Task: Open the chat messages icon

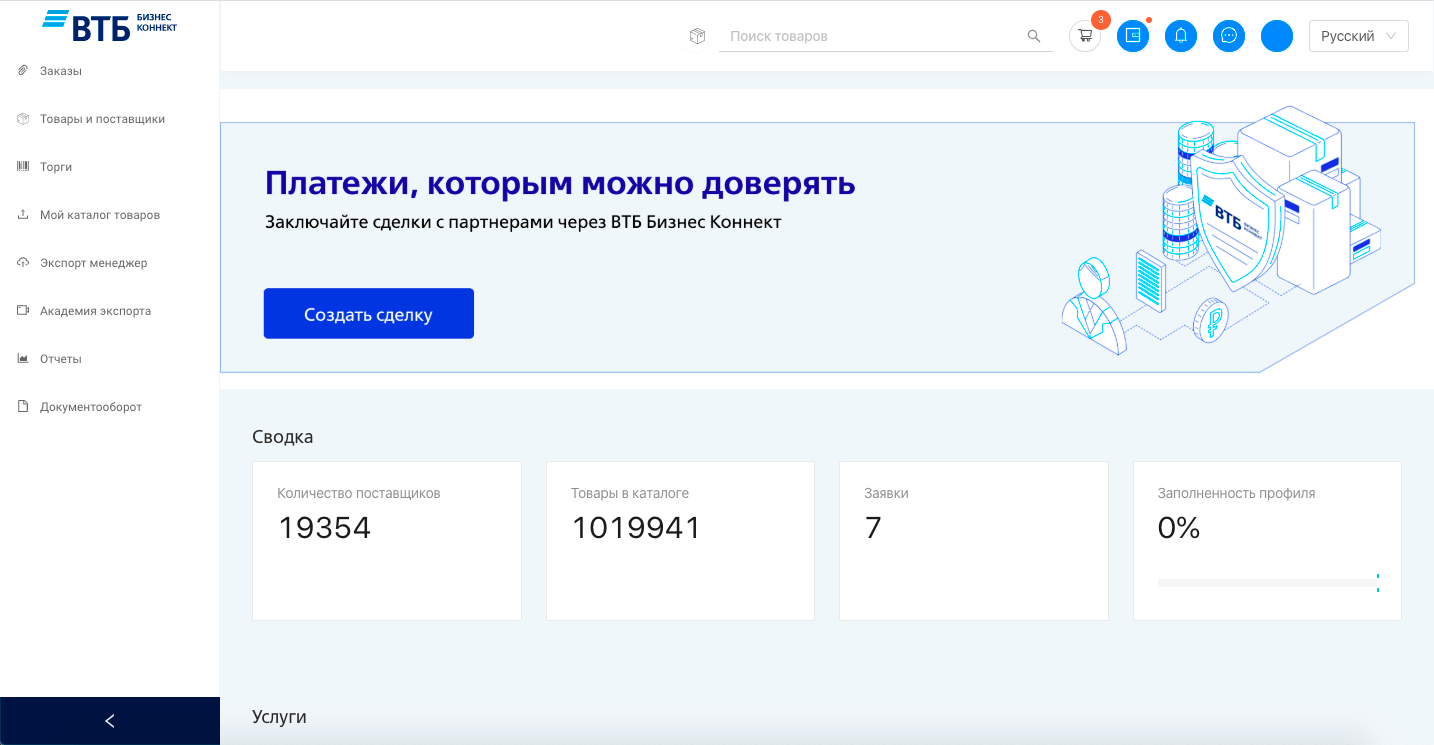Action: (1229, 36)
